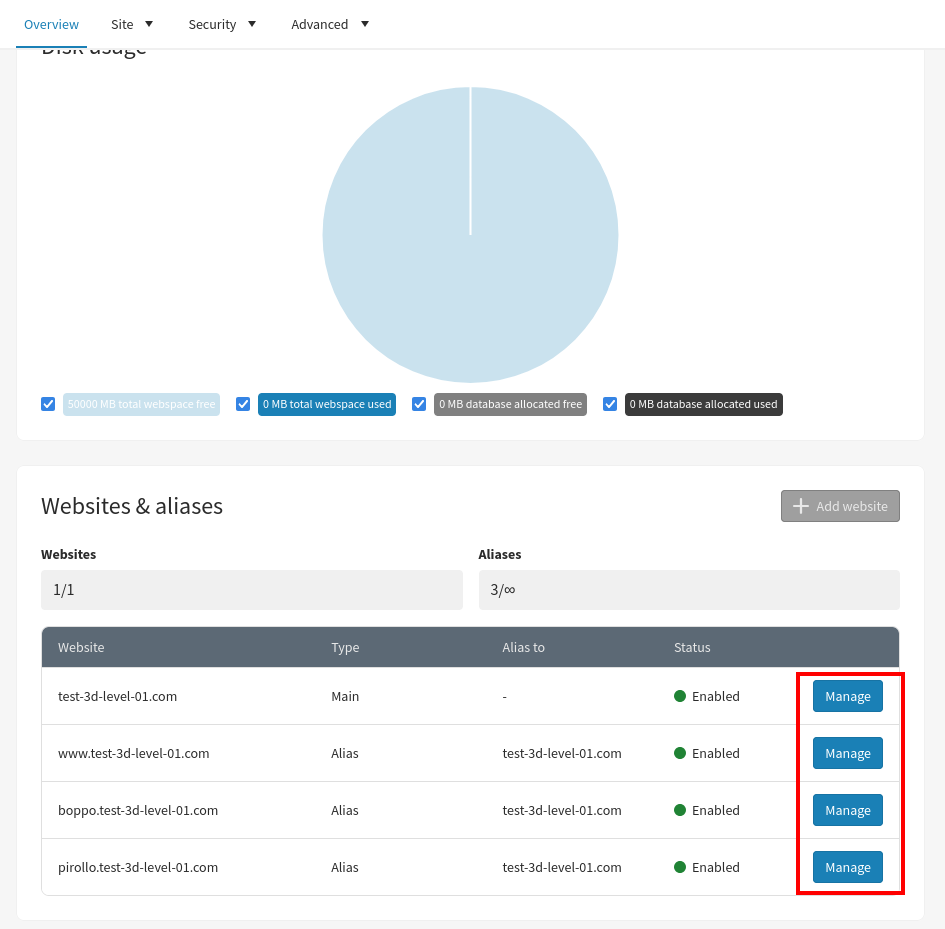Manage the main test-3d-level-01.com website
Image resolution: width=945 pixels, height=929 pixels.
coord(847,696)
